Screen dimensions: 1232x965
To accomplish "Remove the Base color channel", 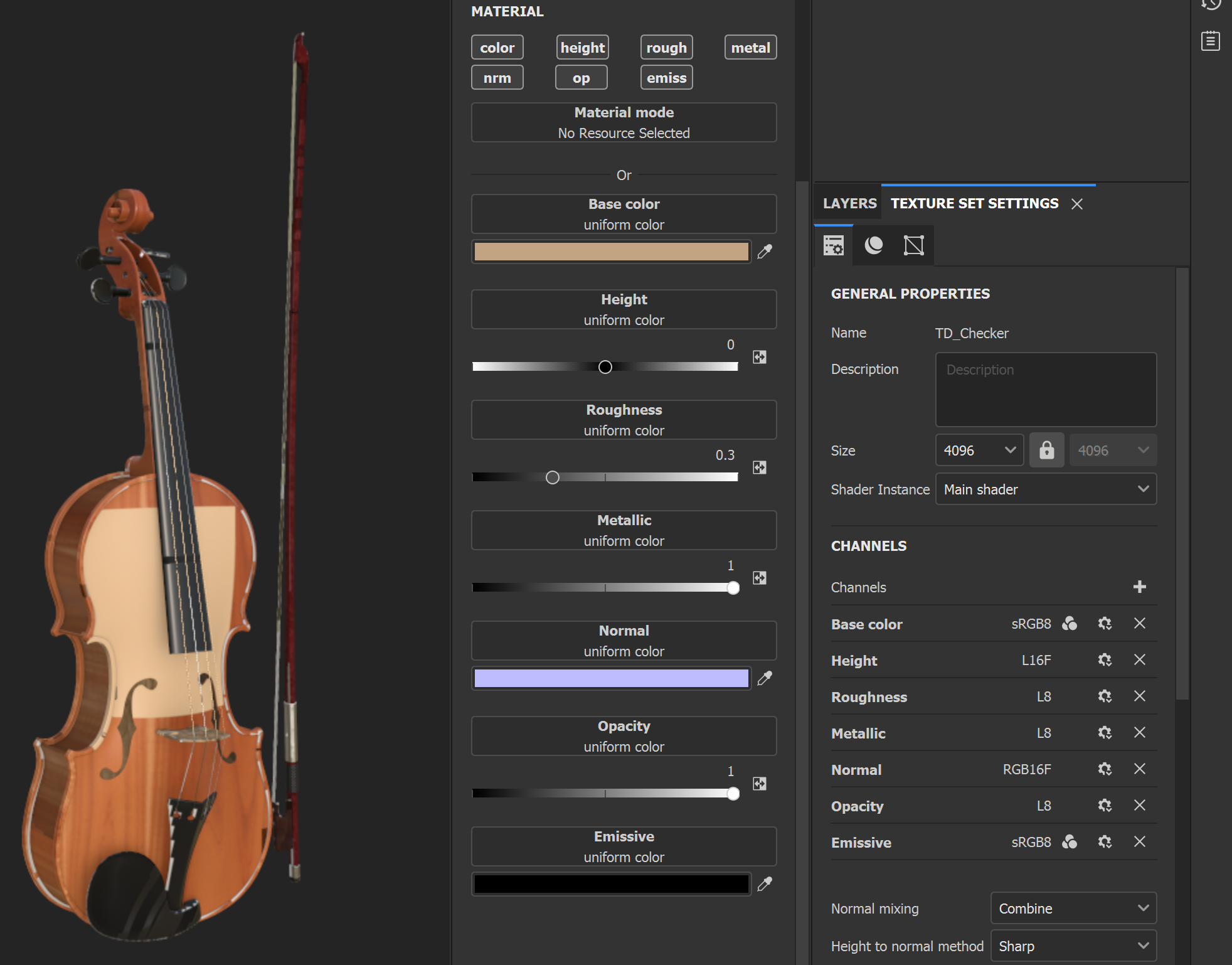I will tap(1140, 624).
